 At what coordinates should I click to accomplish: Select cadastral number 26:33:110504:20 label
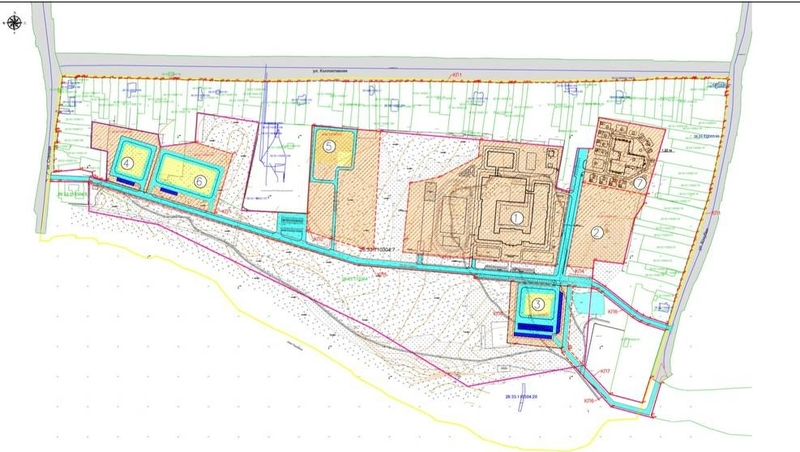(514, 397)
